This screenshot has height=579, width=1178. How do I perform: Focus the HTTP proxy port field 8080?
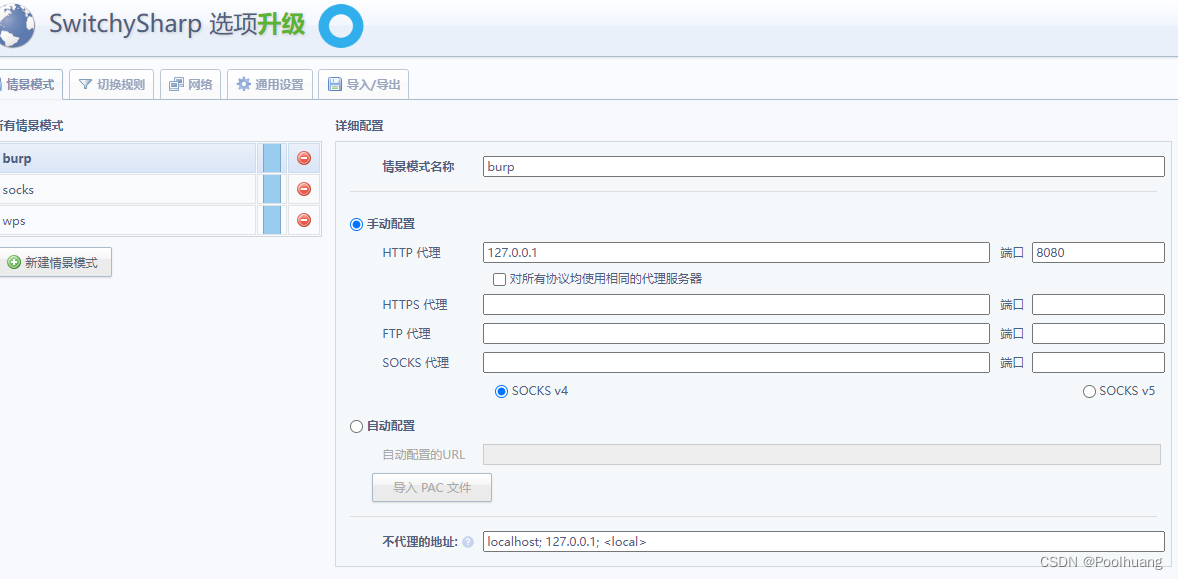point(1098,252)
